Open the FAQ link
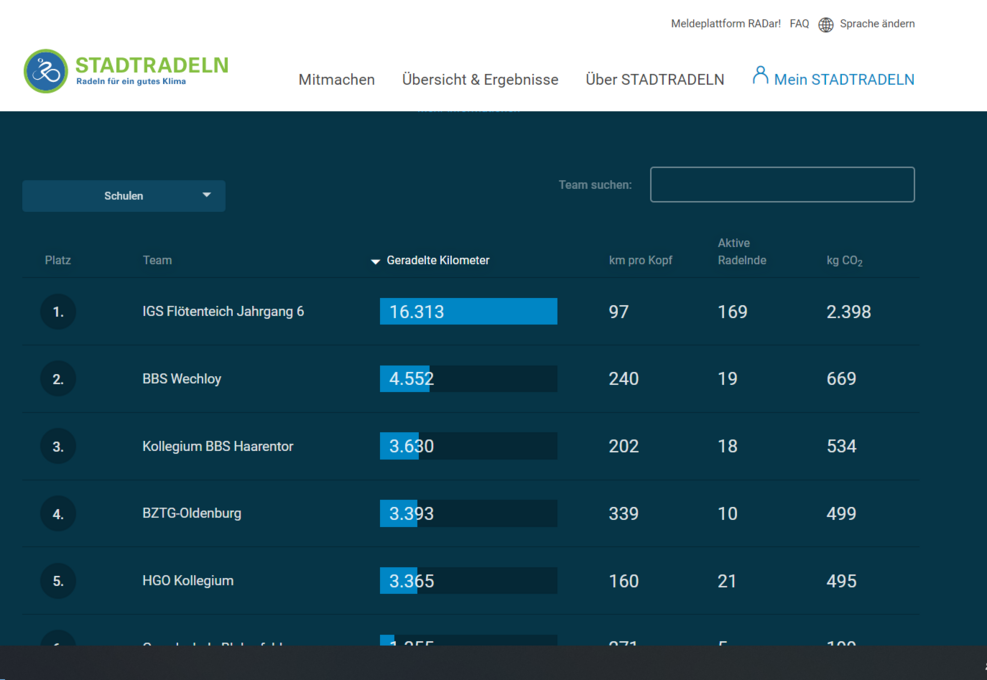This screenshot has height=680, width=987. tap(799, 24)
